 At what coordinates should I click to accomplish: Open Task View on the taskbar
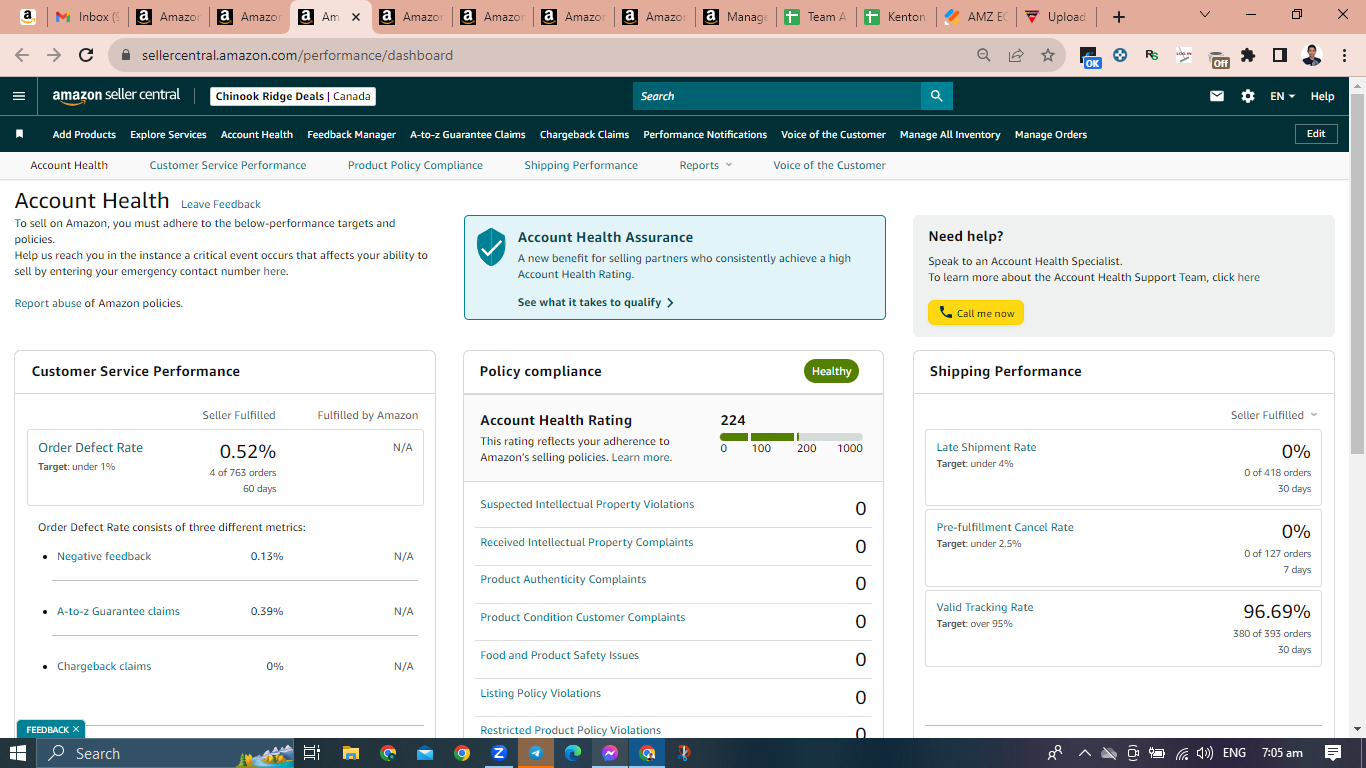311,753
